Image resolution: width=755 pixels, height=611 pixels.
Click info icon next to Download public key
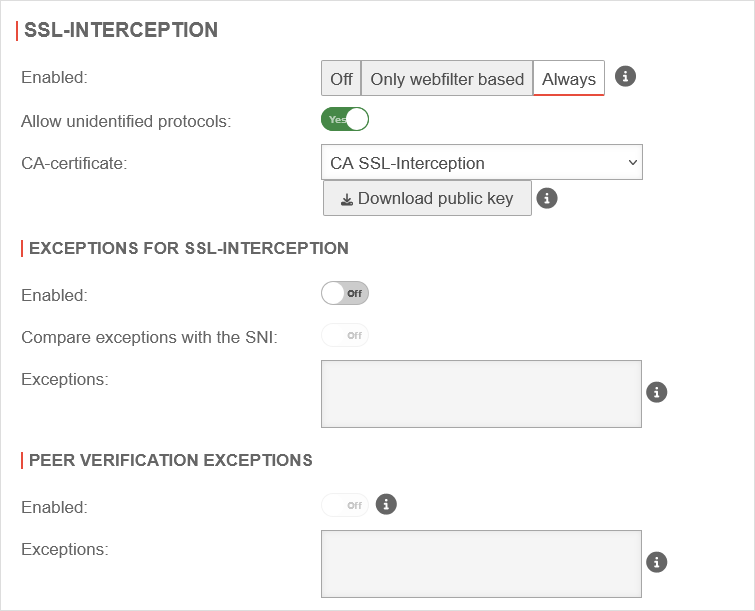(546, 198)
